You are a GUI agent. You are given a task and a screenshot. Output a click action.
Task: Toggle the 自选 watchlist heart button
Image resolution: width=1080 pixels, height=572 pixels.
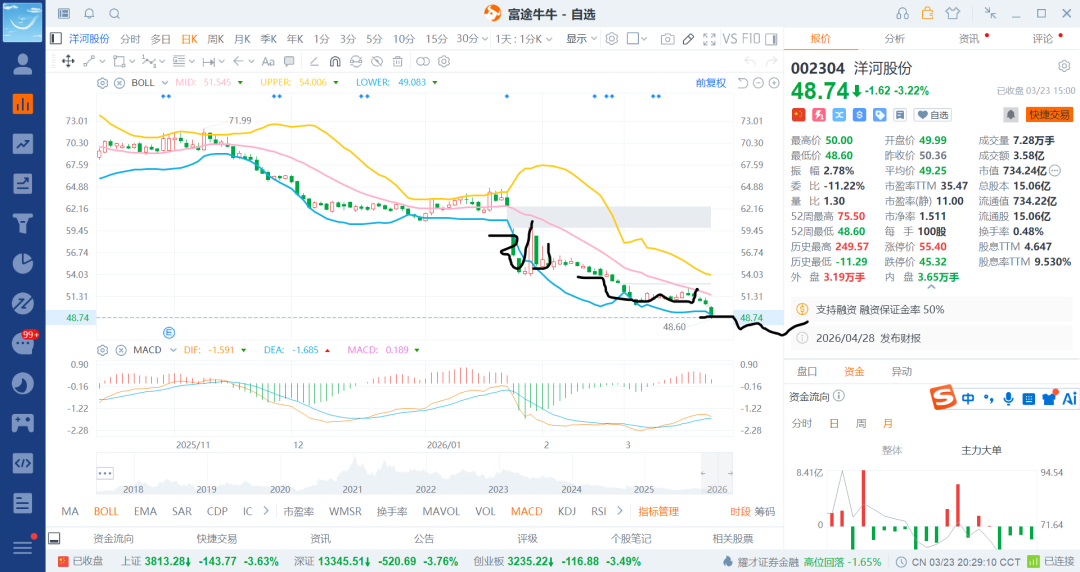(934, 115)
